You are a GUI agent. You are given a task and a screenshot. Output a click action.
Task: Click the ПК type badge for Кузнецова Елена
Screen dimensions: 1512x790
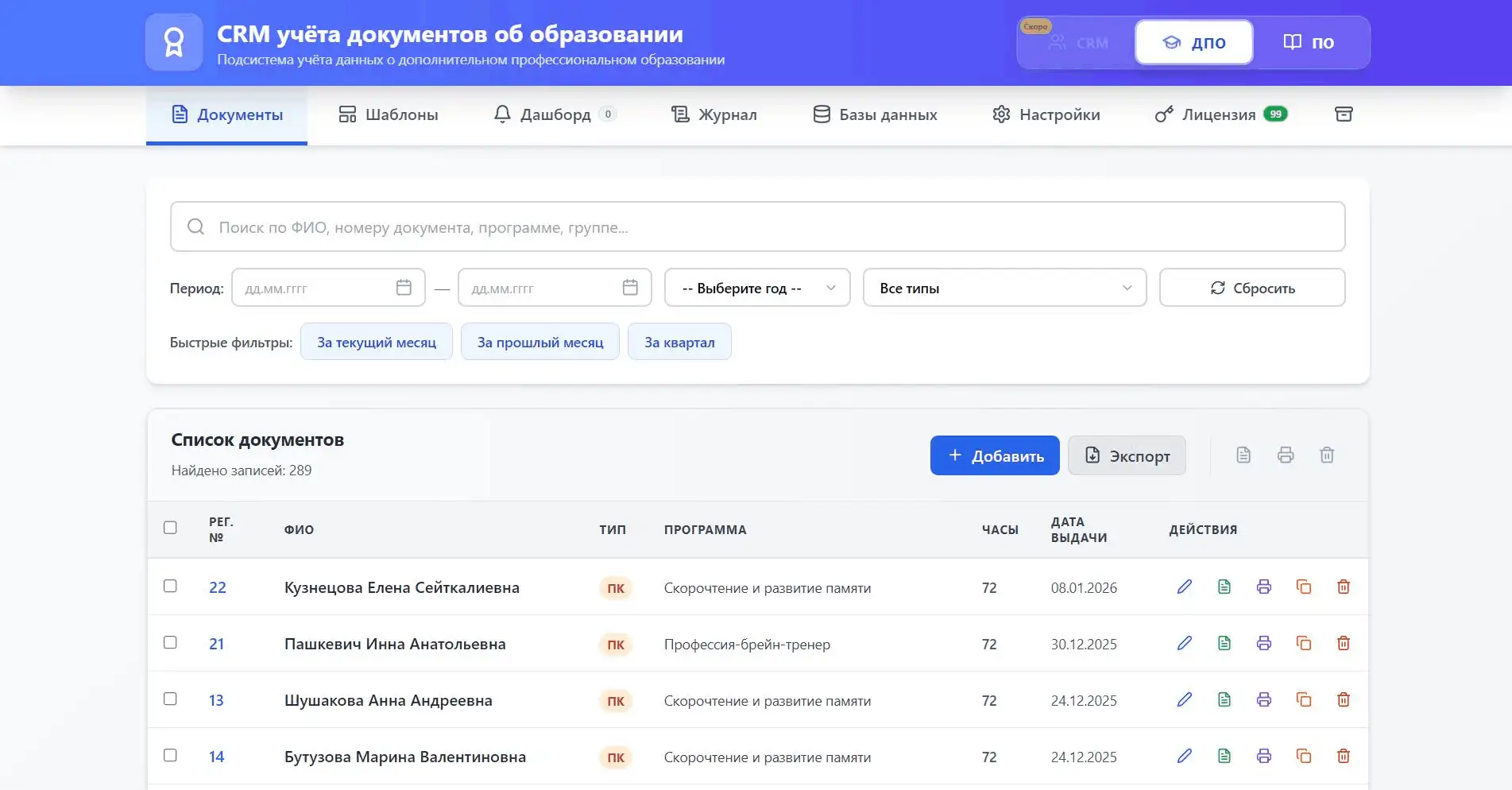[x=616, y=588]
